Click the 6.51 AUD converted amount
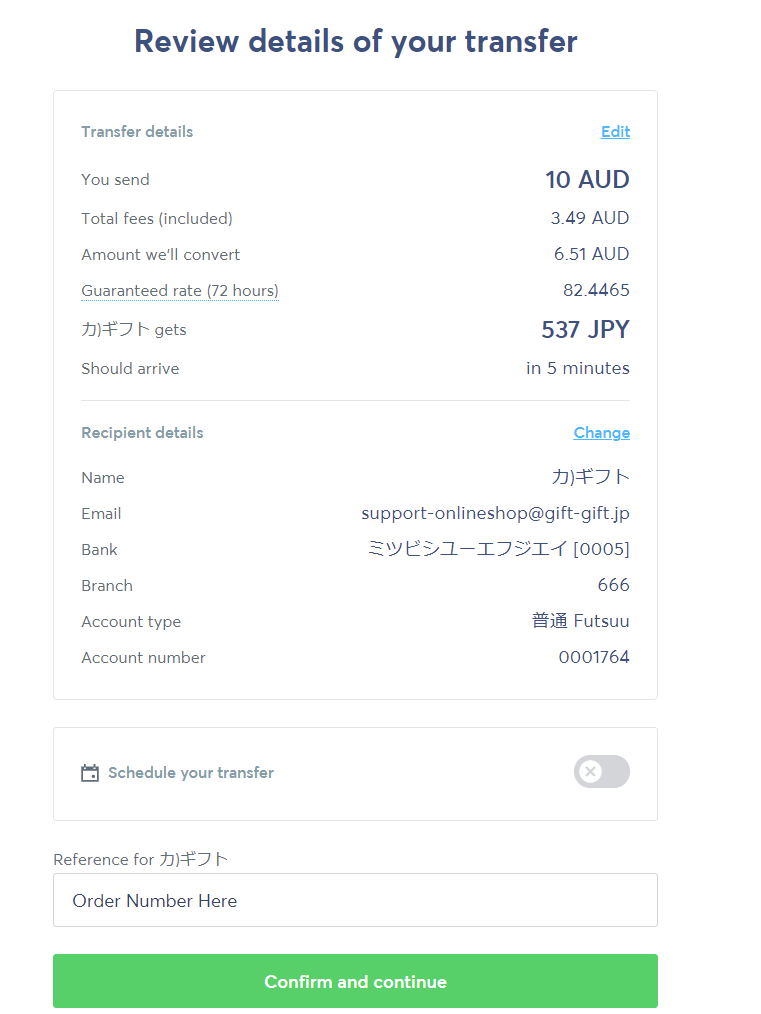This screenshot has width=761, height=1014. (591, 255)
